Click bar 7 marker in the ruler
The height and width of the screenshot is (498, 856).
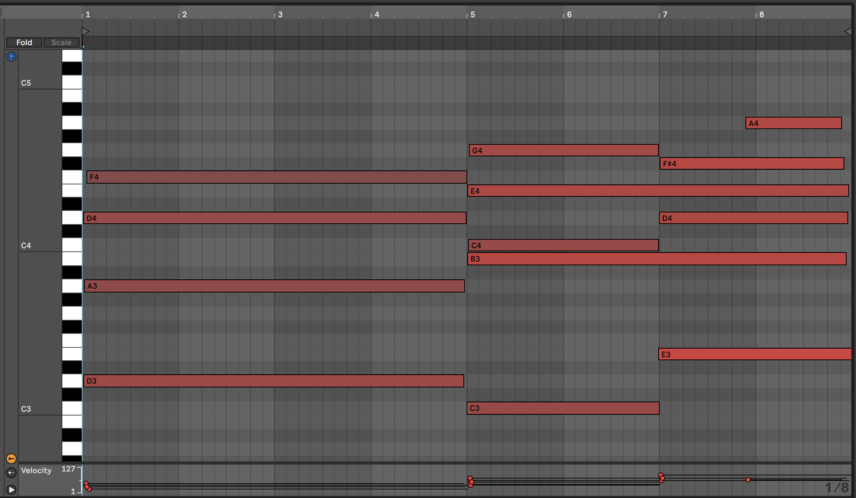[664, 14]
